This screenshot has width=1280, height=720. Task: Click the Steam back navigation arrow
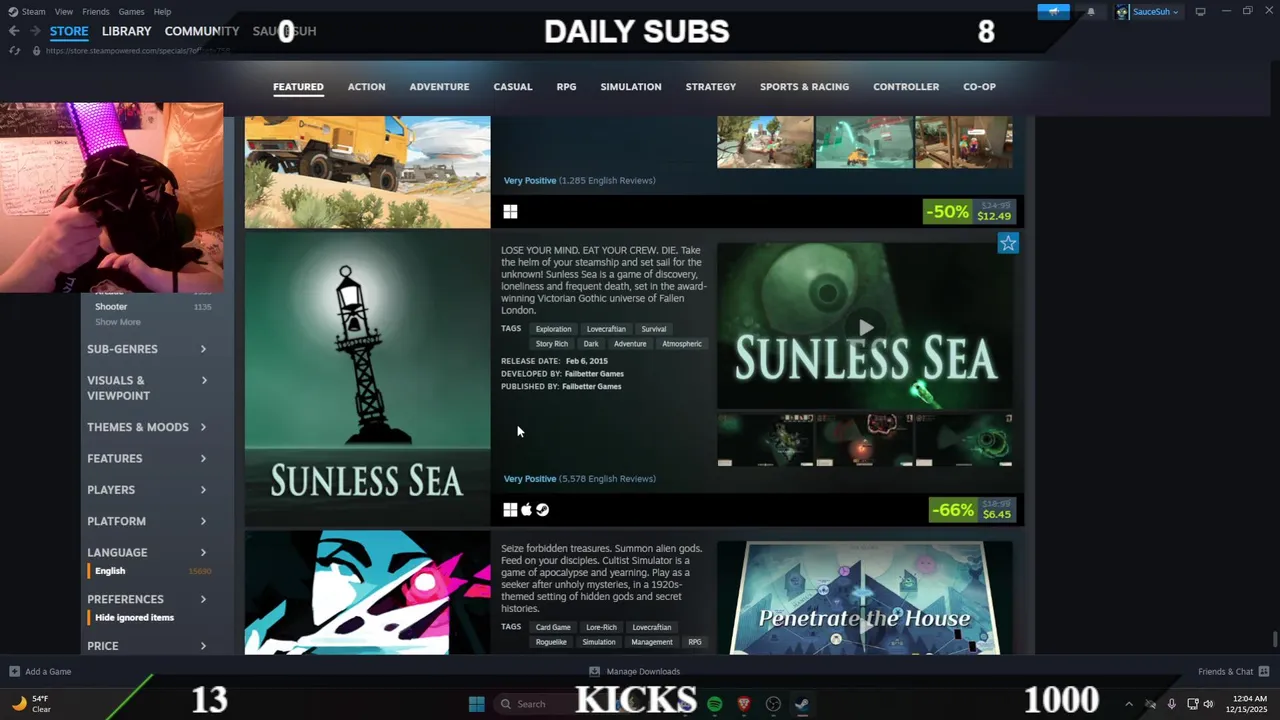tap(13, 31)
